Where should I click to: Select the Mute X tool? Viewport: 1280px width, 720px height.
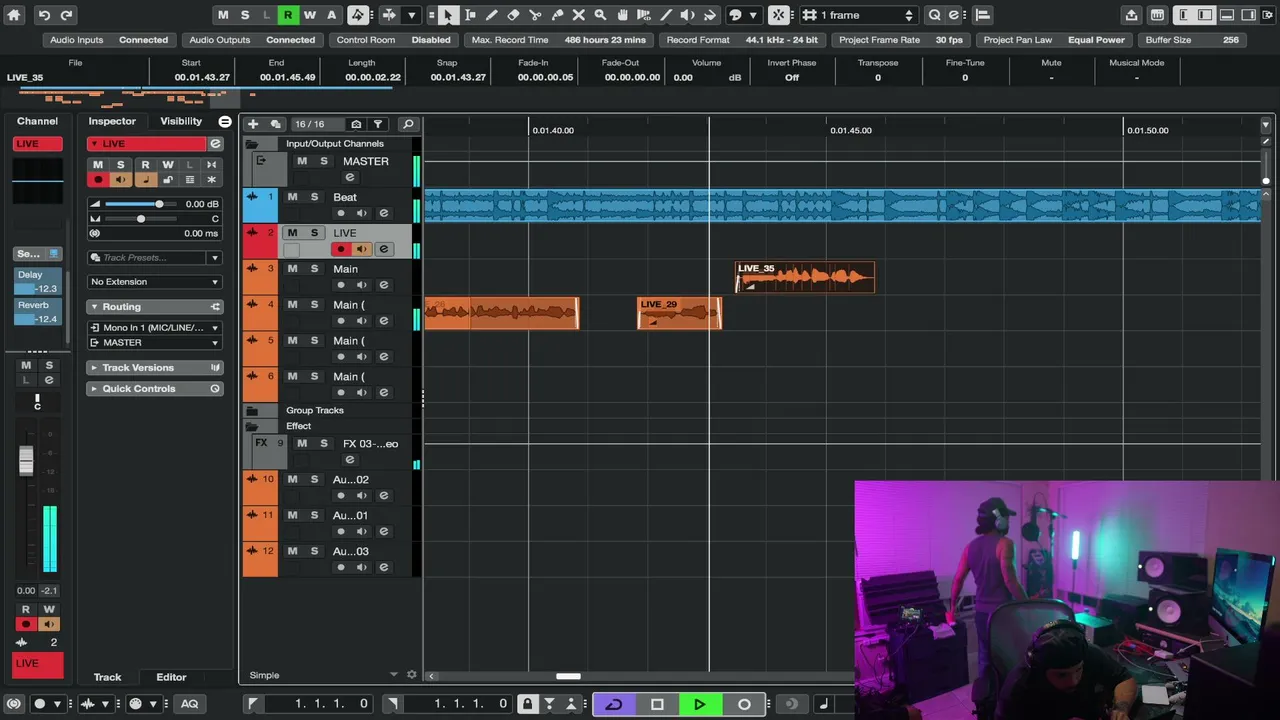pyautogui.click(x=578, y=15)
